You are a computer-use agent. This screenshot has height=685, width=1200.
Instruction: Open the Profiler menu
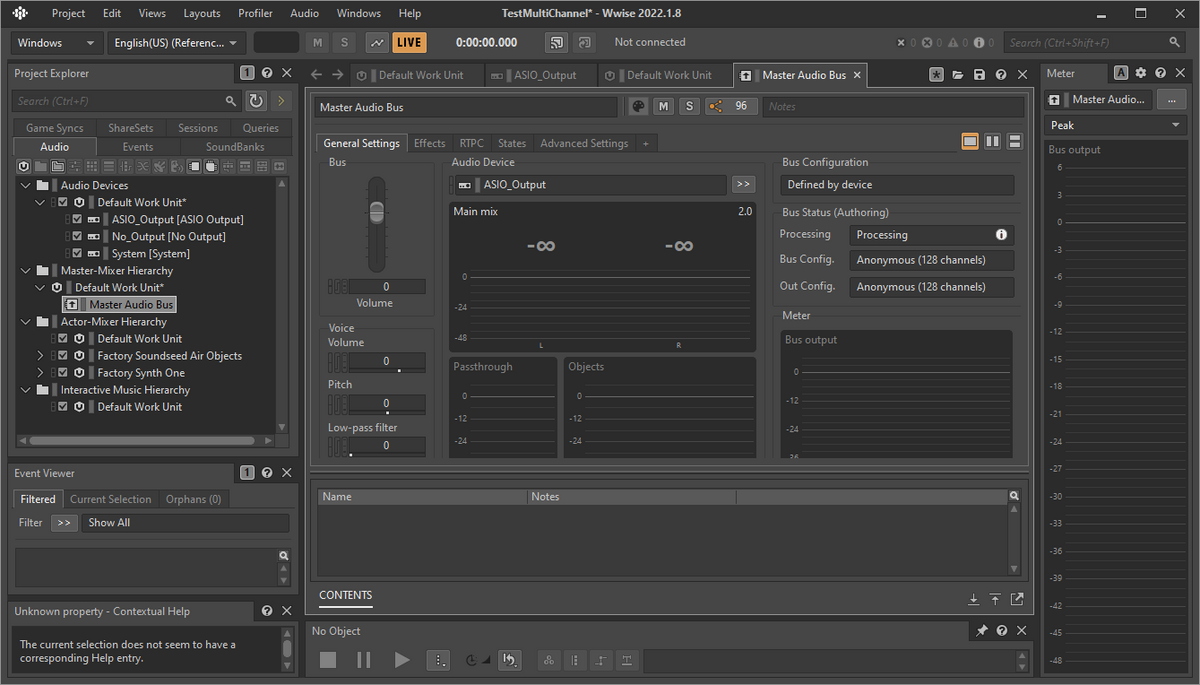click(x=255, y=13)
